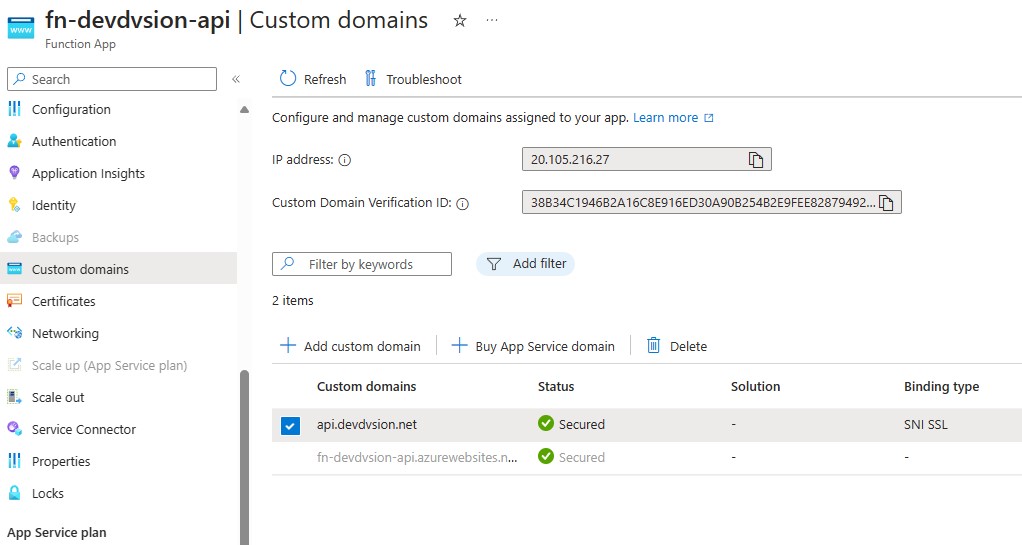
Task: Click the Identity key icon
Action: tap(14, 205)
